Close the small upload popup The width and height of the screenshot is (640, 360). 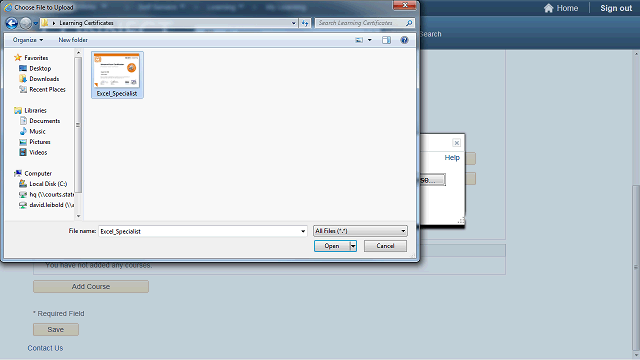pyautogui.click(x=456, y=142)
